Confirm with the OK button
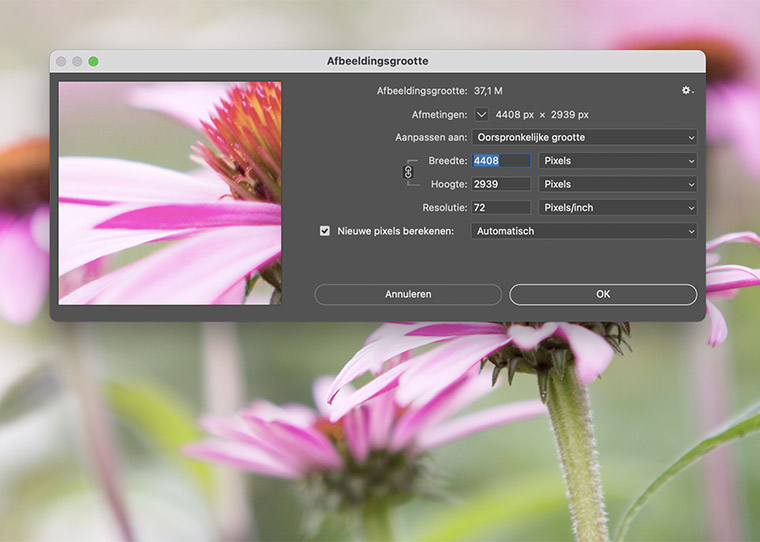 [x=603, y=294]
